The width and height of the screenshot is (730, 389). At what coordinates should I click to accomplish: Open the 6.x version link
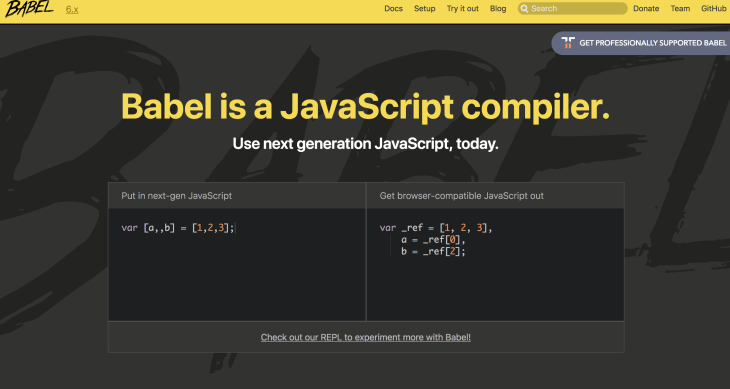coord(72,9)
